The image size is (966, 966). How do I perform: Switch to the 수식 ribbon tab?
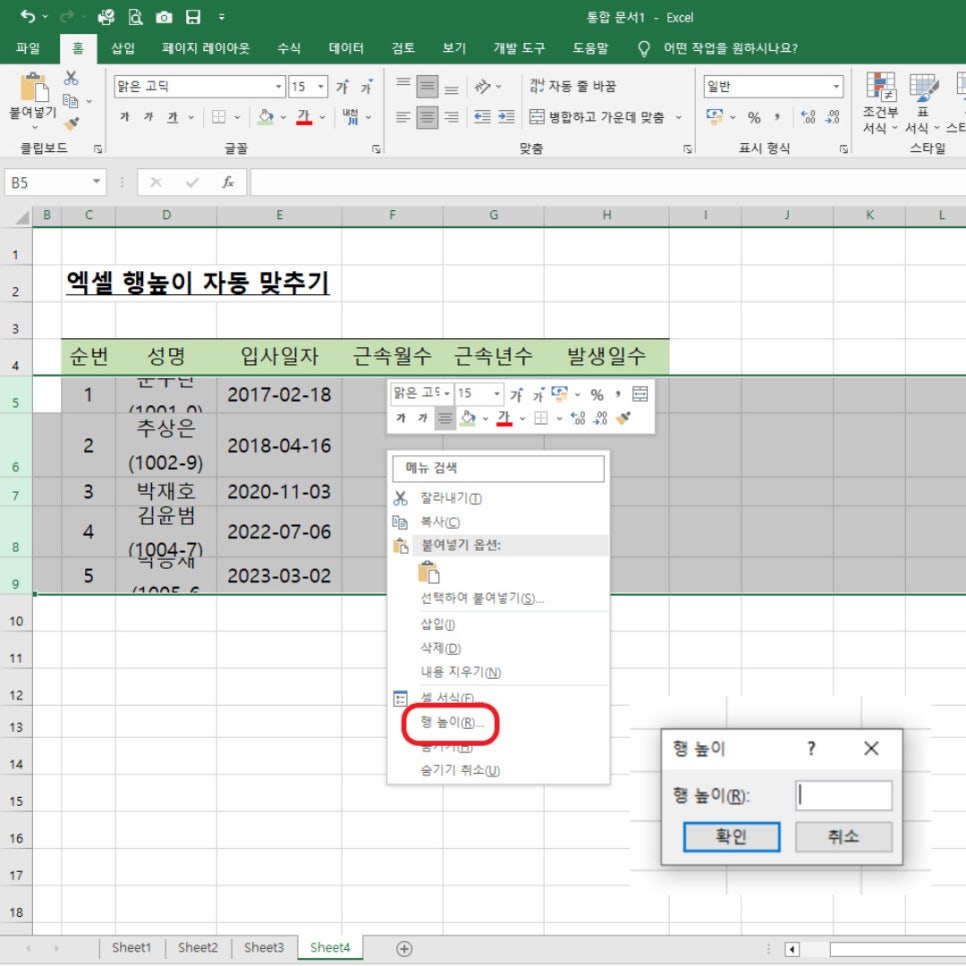[x=288, y=48]
